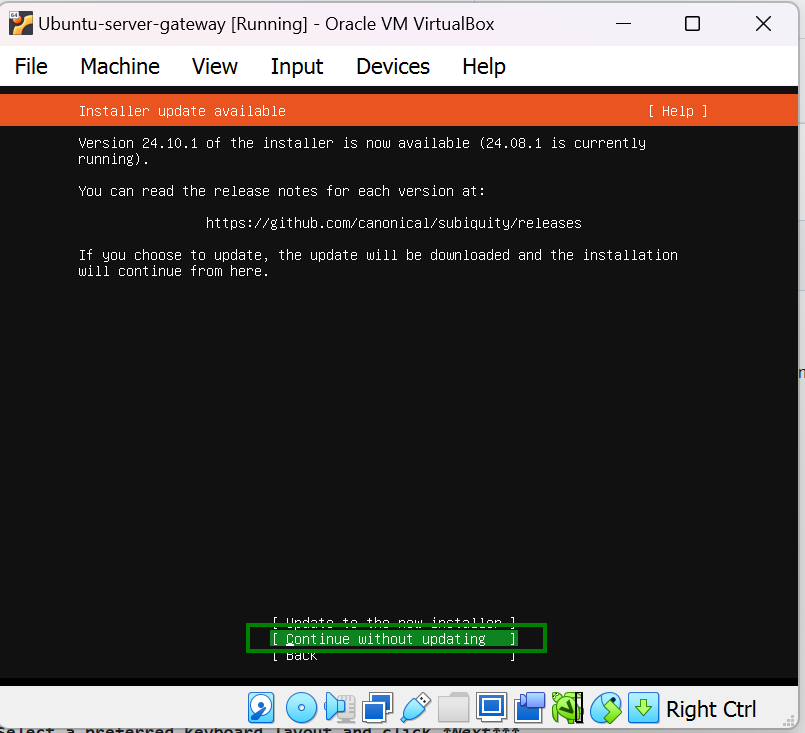Viewport: 805px width, 733px height.
Task: Click the 'You can read the release notes' line
Action: click(281, 191)
